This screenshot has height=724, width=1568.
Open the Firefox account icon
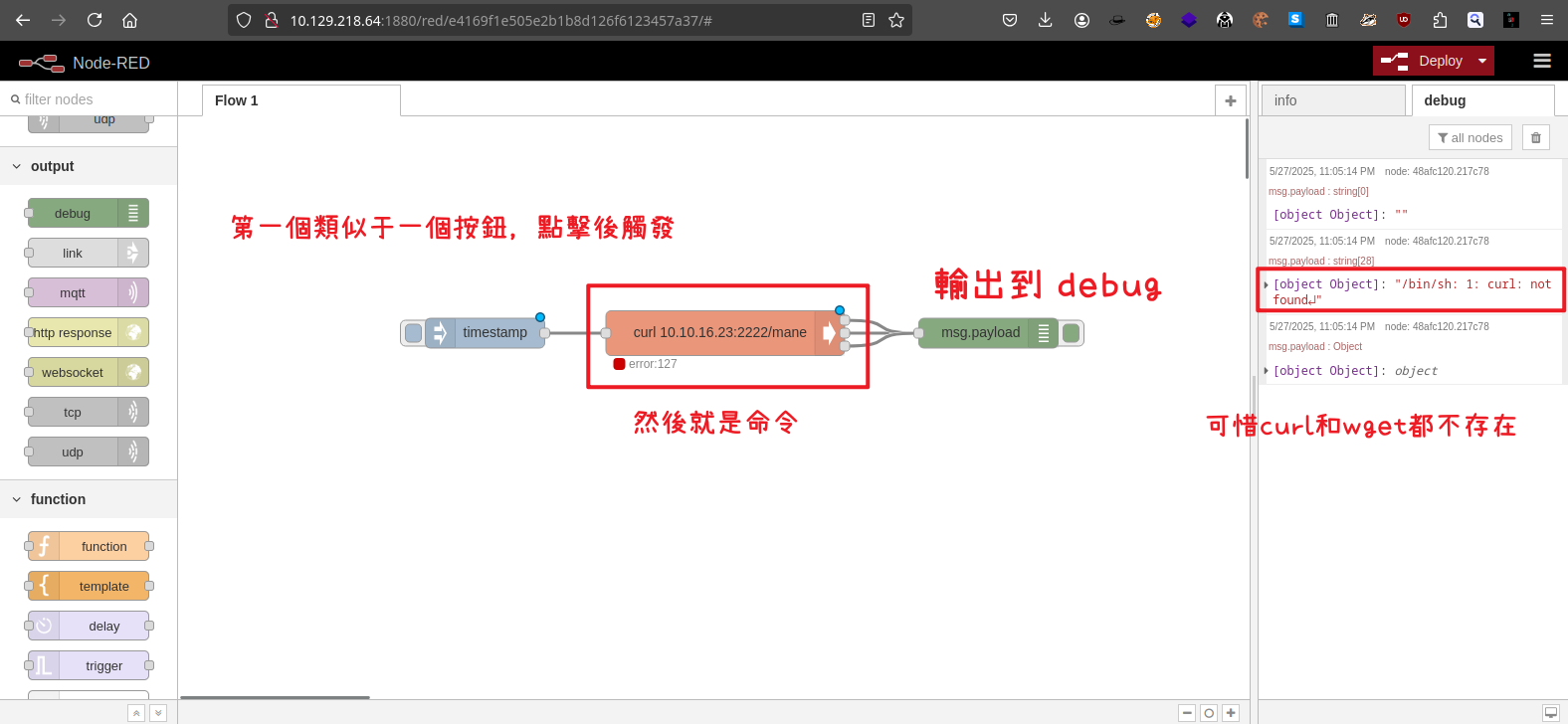coord(1081,20)
